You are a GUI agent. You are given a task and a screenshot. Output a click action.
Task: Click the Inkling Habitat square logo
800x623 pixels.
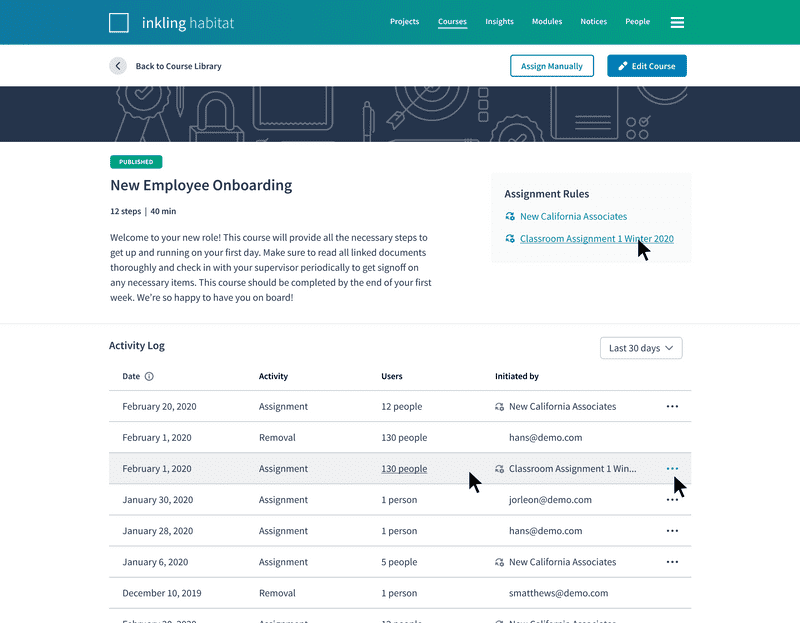(119, 23)
